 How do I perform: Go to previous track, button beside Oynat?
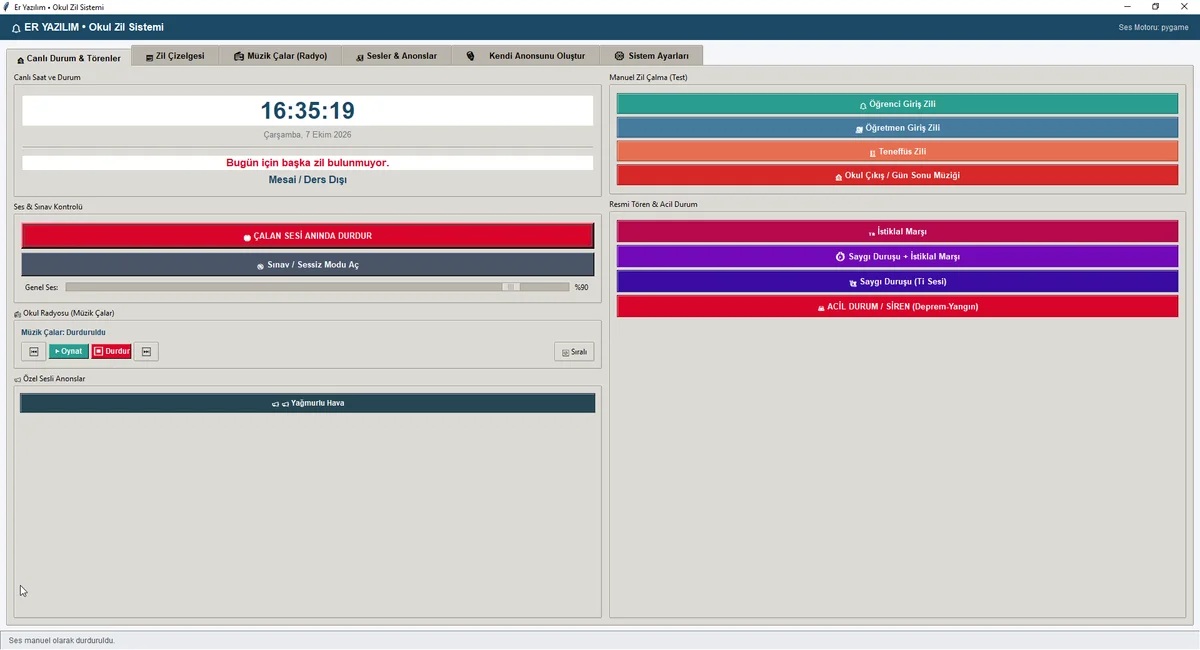34,351
